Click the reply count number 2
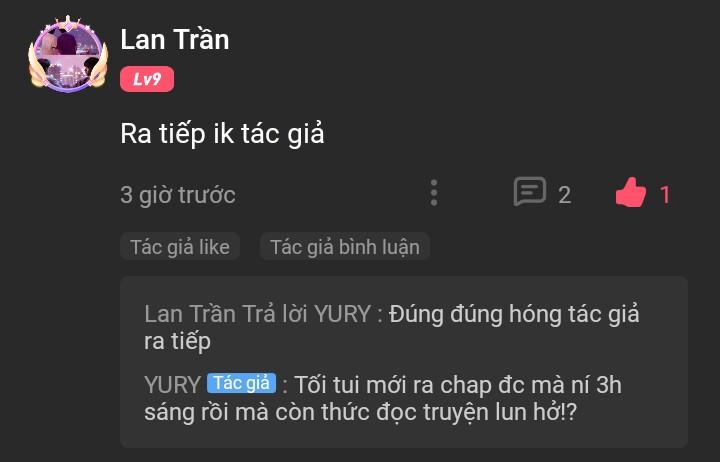Viewport: 720px width, 462px height. [565, 195]
